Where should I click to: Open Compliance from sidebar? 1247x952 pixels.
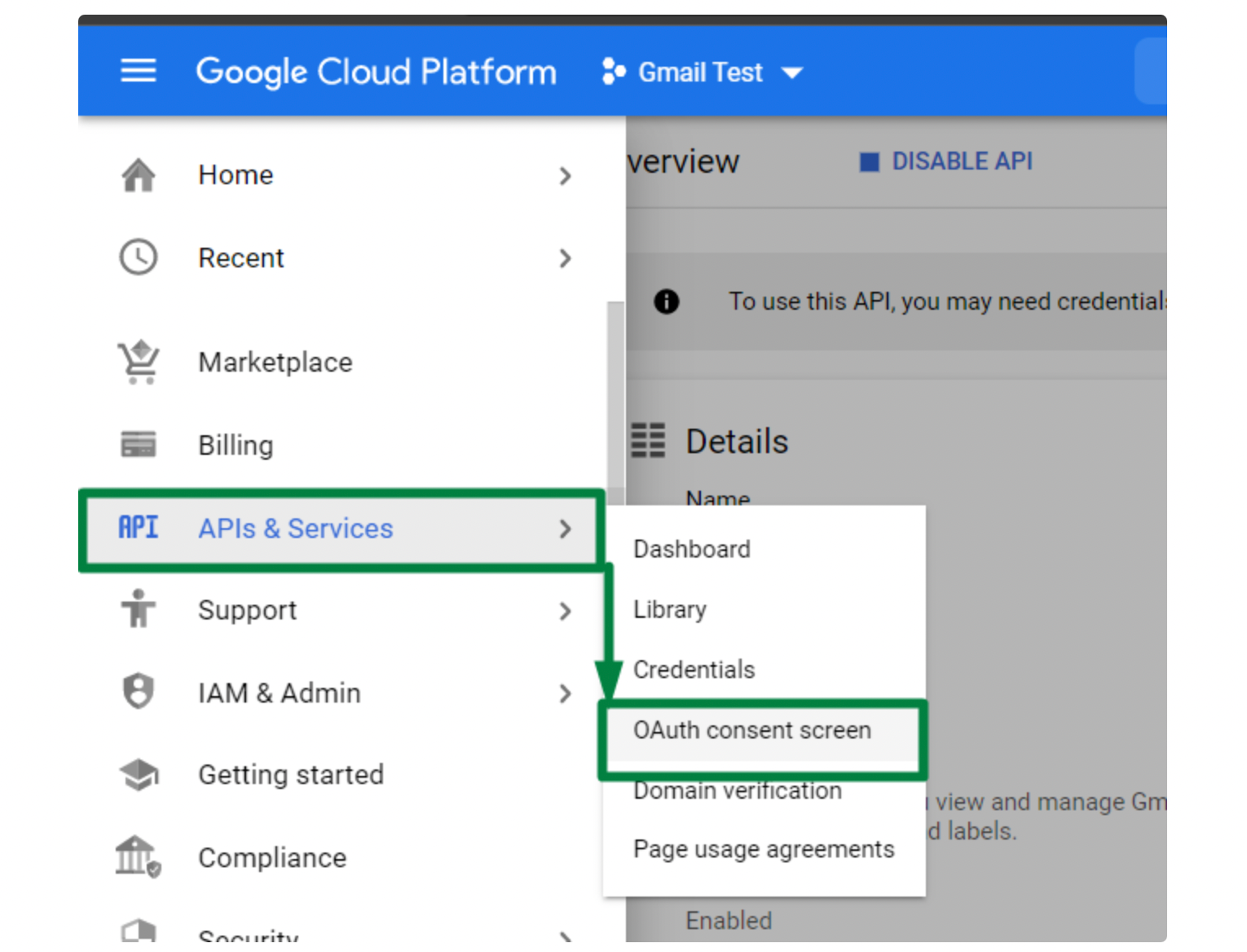coord(272,858)
